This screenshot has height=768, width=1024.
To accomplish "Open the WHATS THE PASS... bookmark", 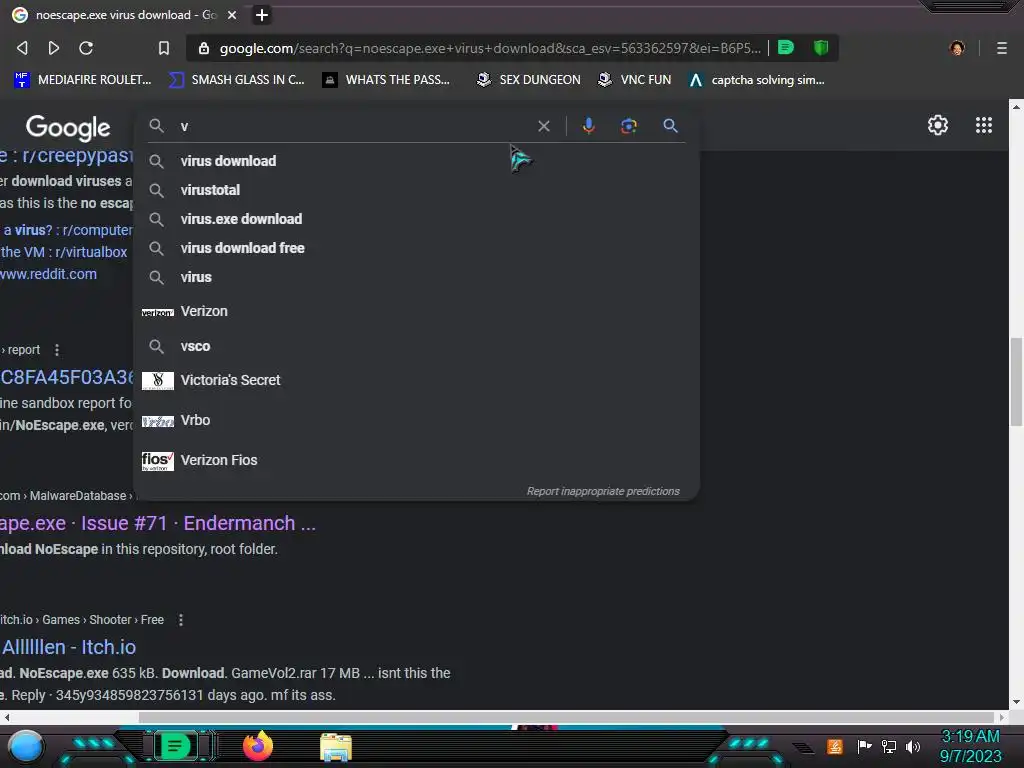I will coord(387,80).
